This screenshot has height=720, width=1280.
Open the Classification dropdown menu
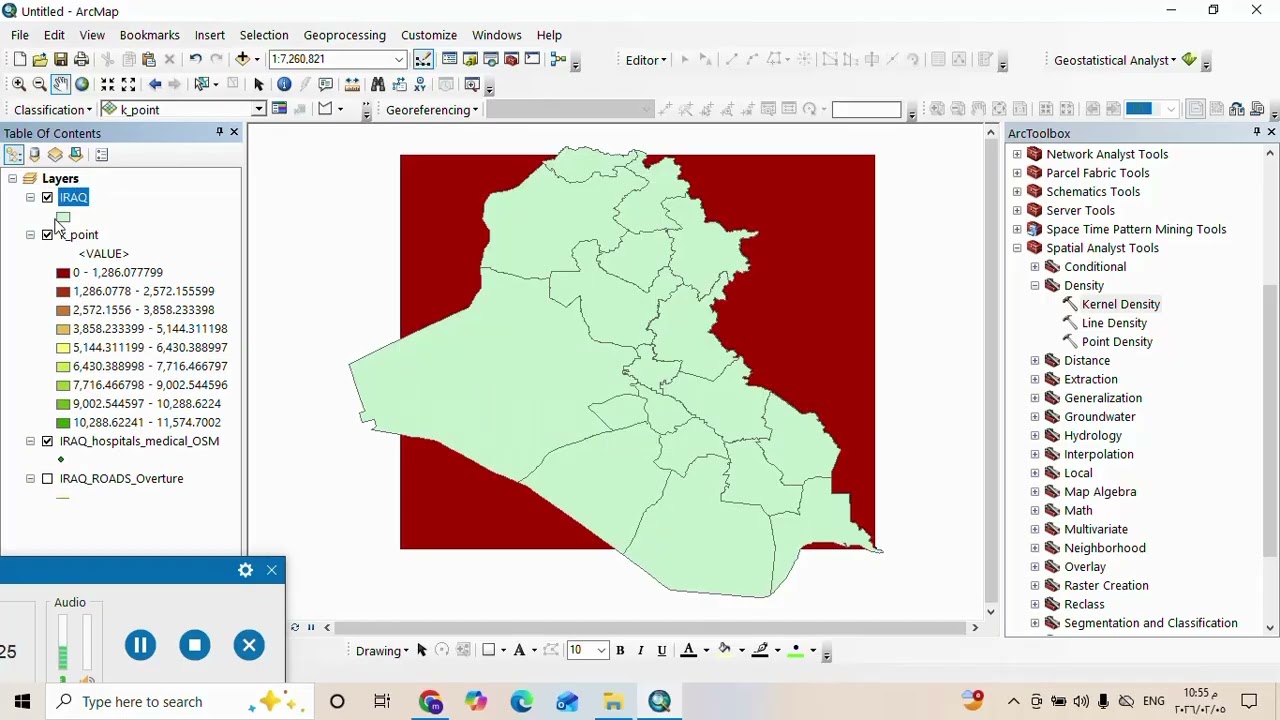tap(53, 110)
